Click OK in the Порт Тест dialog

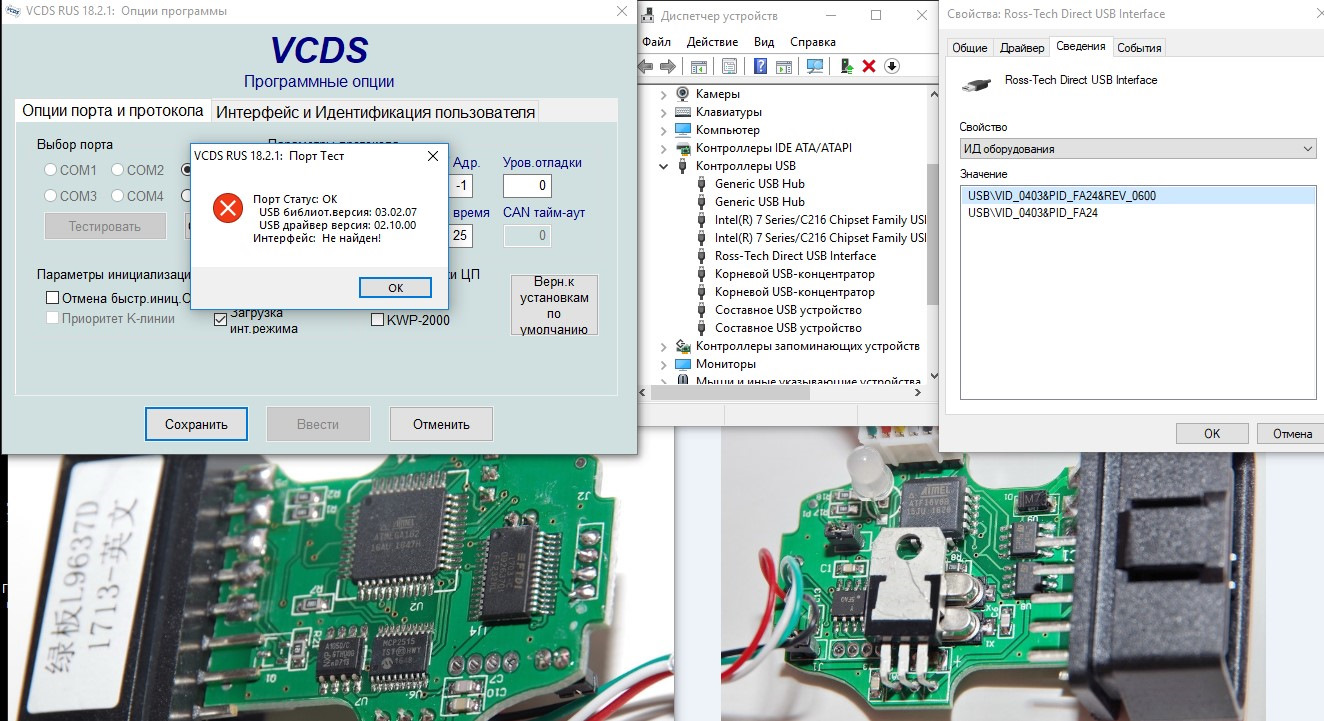(395, 288)
